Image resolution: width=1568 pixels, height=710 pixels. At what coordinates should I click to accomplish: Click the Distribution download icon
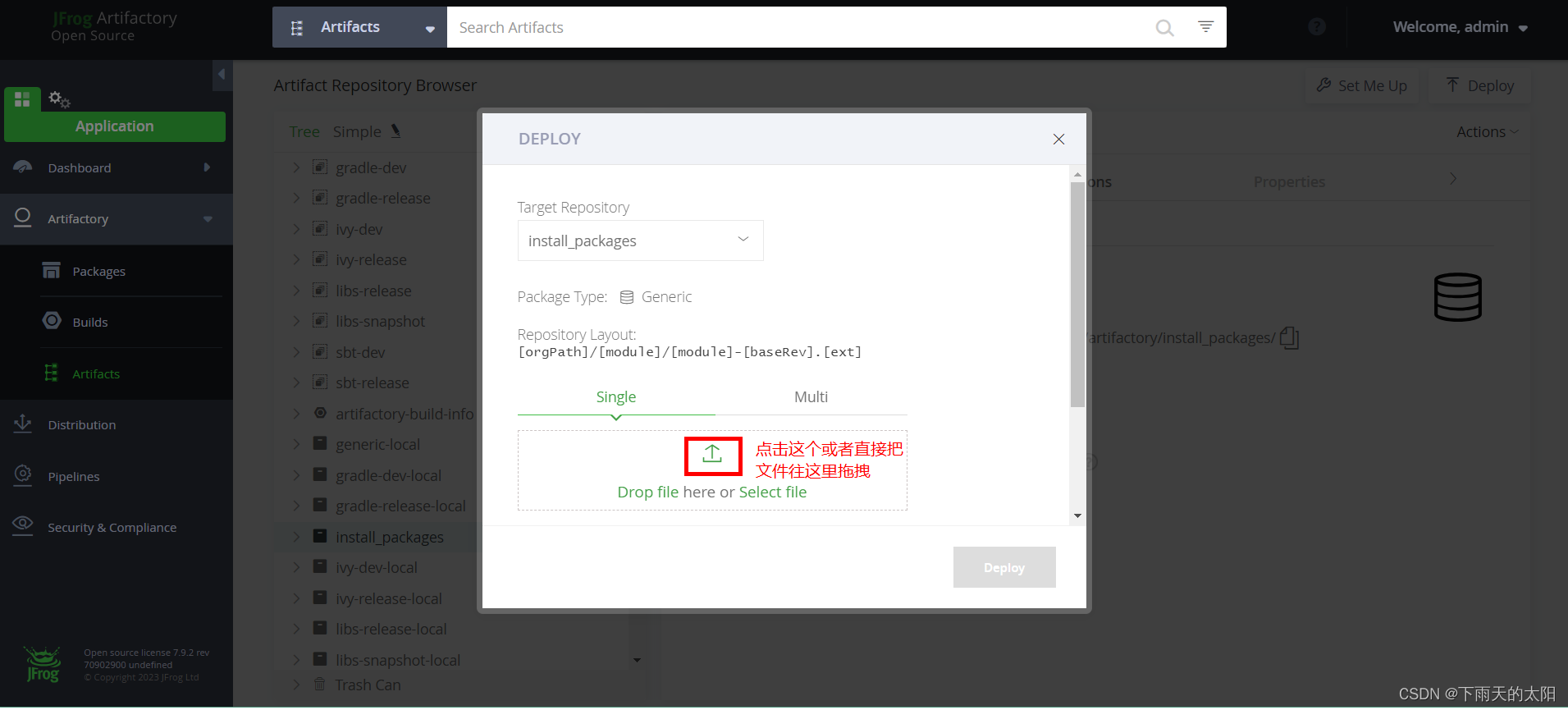(23, 424)
